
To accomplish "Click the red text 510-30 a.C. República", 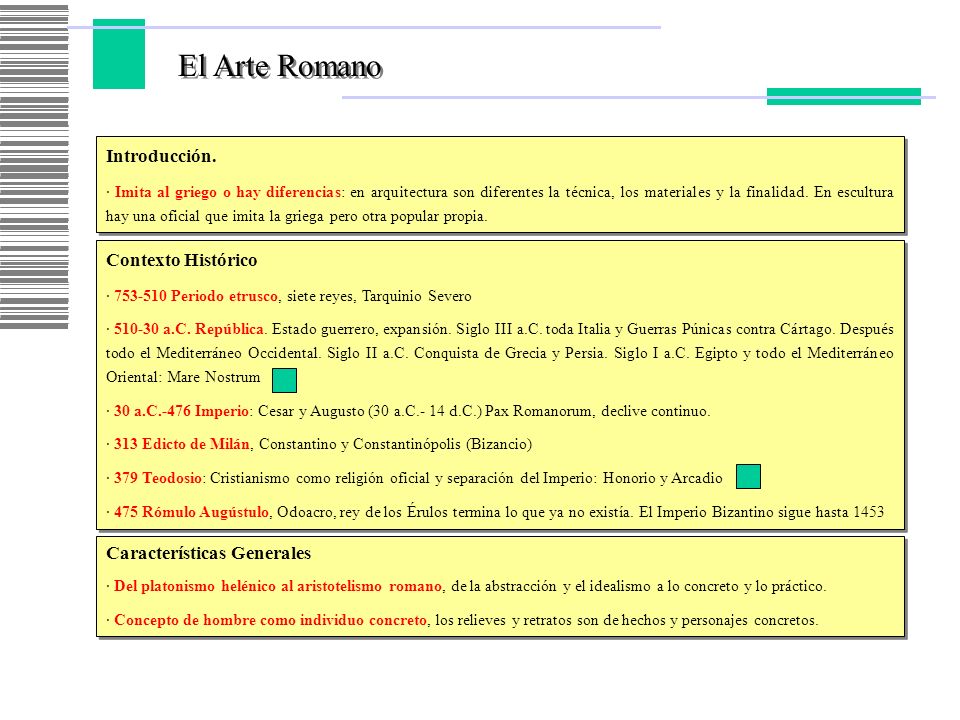I will (x=189, y=329).
